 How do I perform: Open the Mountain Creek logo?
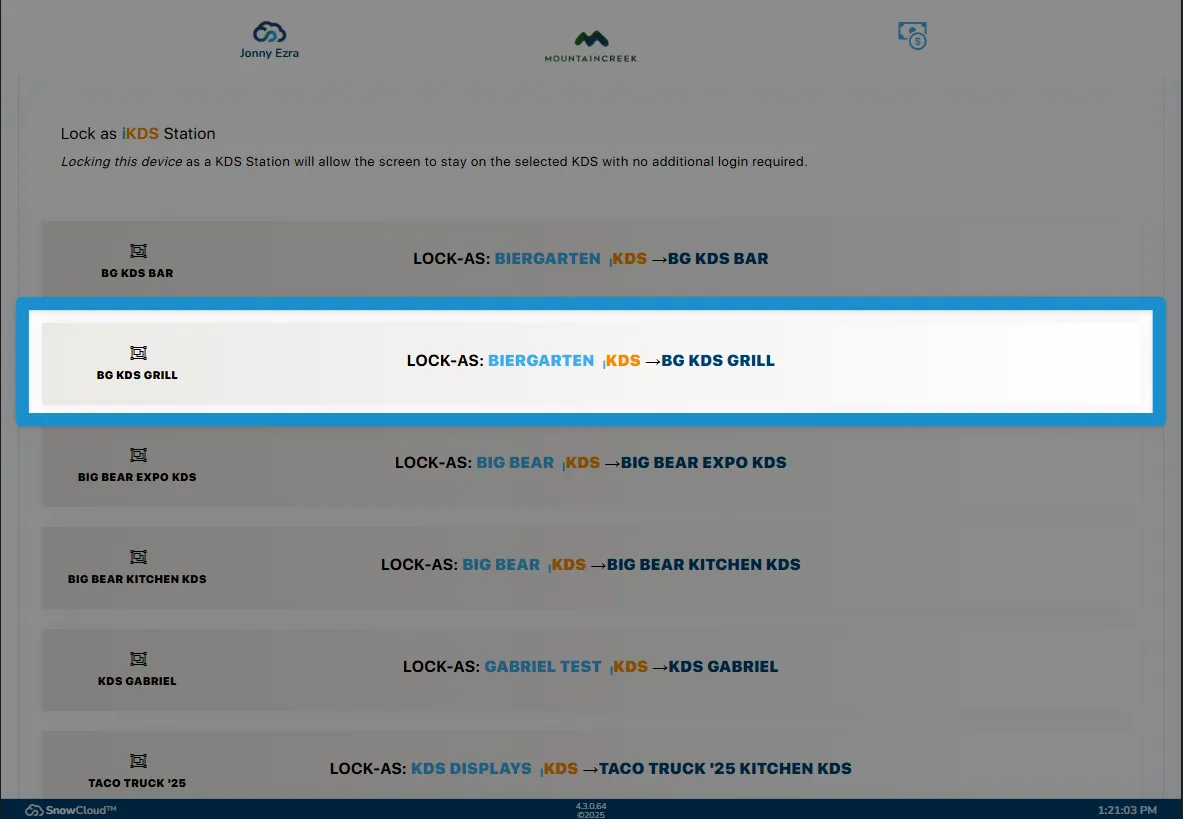(591, 46)
